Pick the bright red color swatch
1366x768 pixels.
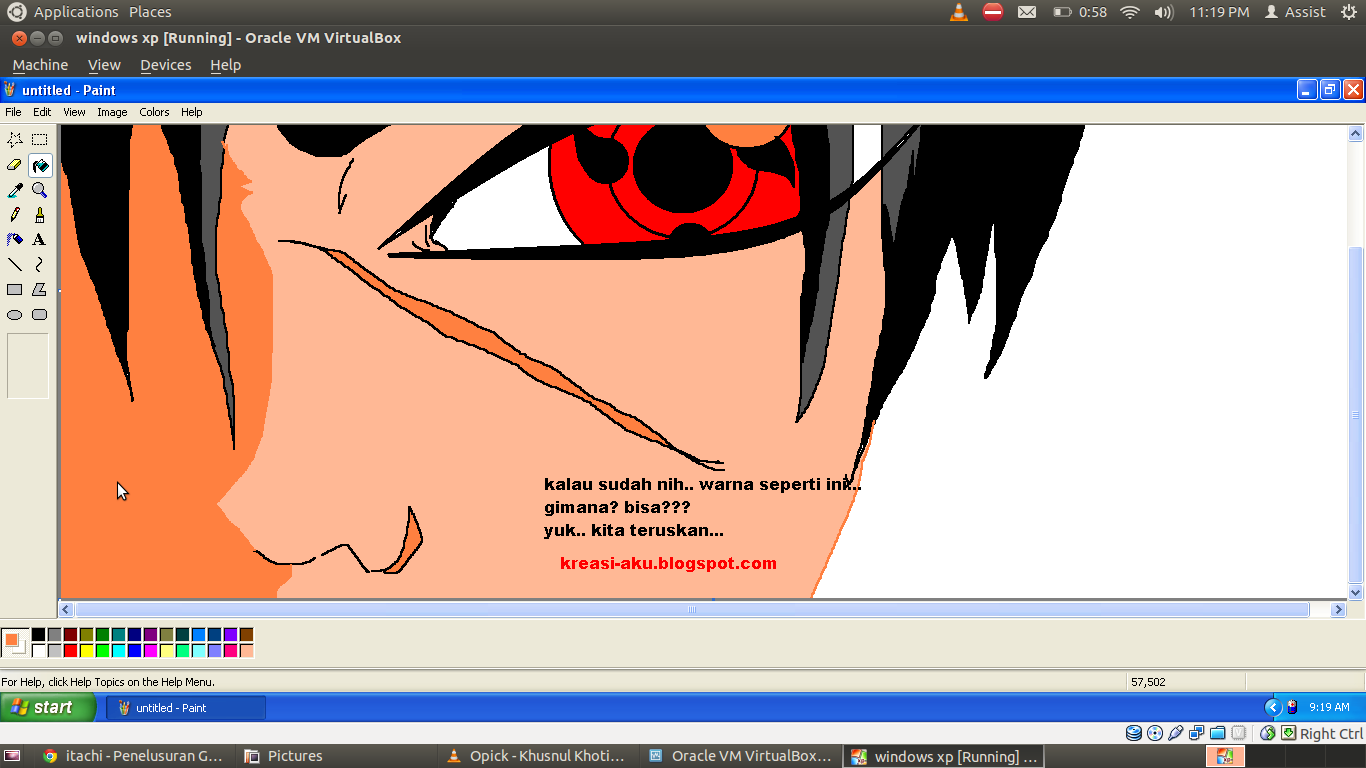point(70,651)
